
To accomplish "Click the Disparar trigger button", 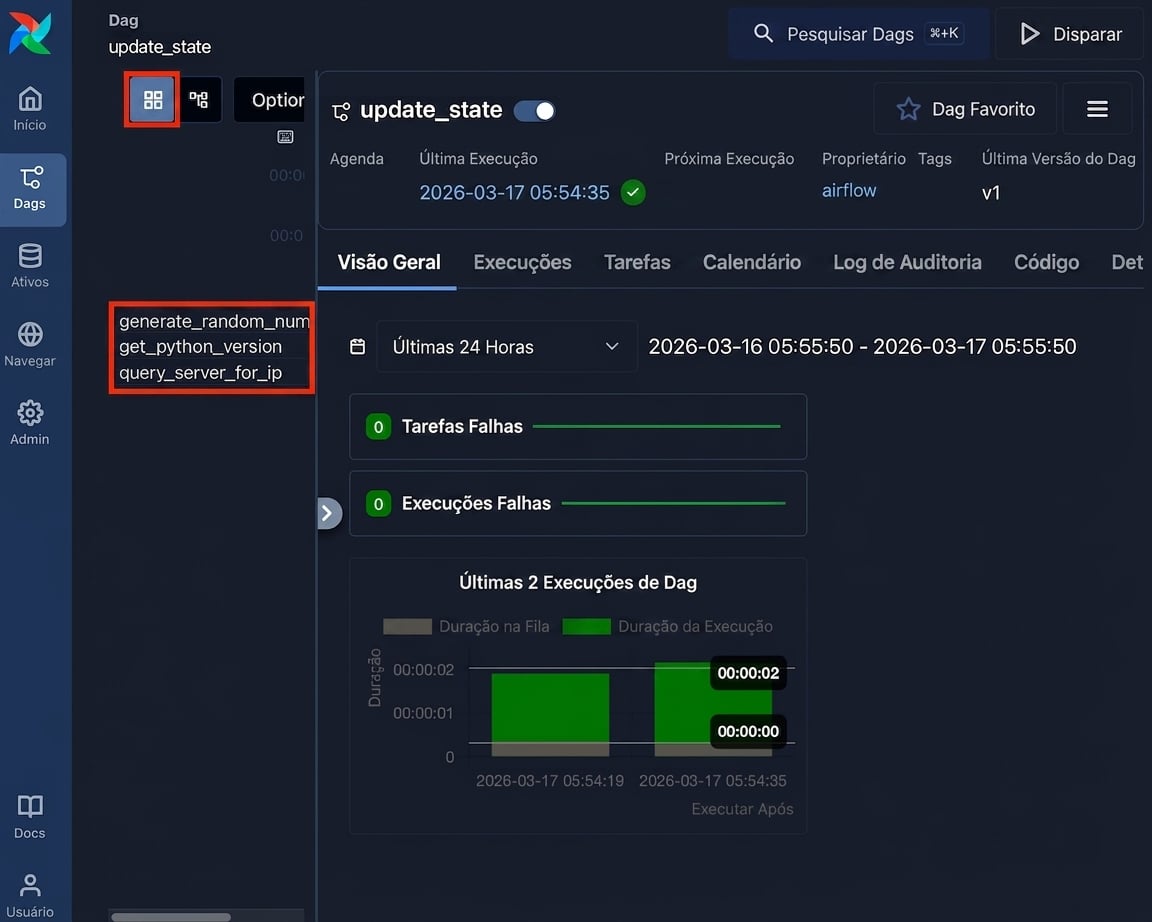I will coord(1071,34).
